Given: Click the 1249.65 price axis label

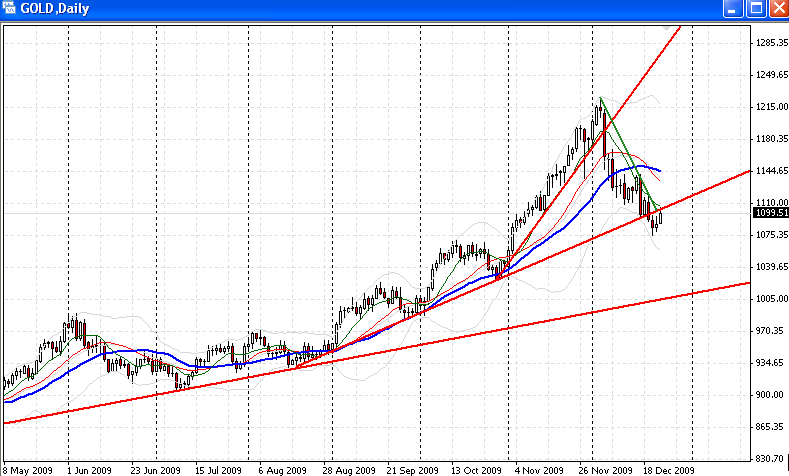Looking at the screenshot, I should tap(772, 75).
